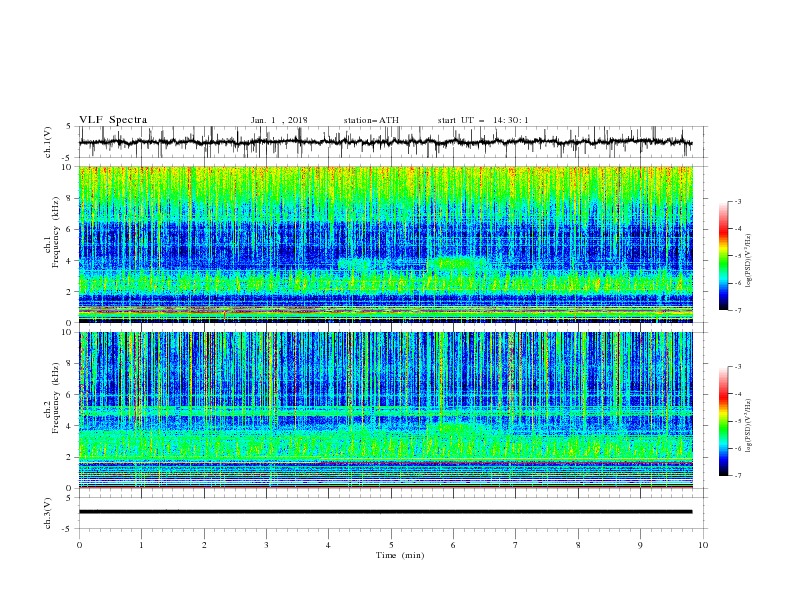Screen dimensions: 792x612
Task: Click the ch.1 voltage waveform trace
Action: pyautogui.click(x=386, y=142)
